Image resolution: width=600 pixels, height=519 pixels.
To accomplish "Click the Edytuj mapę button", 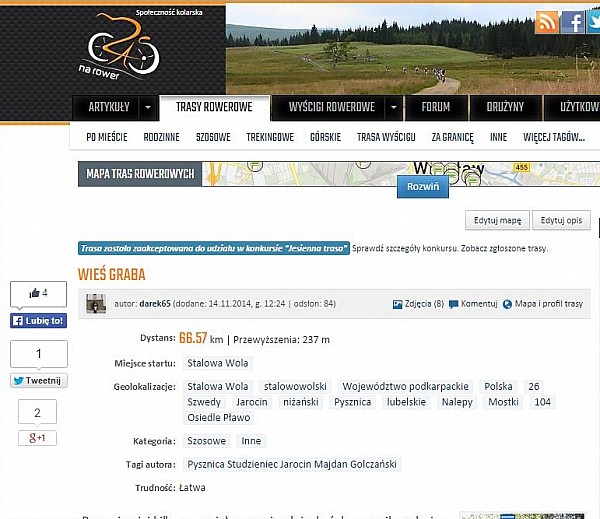I will [x=497, y=220].
